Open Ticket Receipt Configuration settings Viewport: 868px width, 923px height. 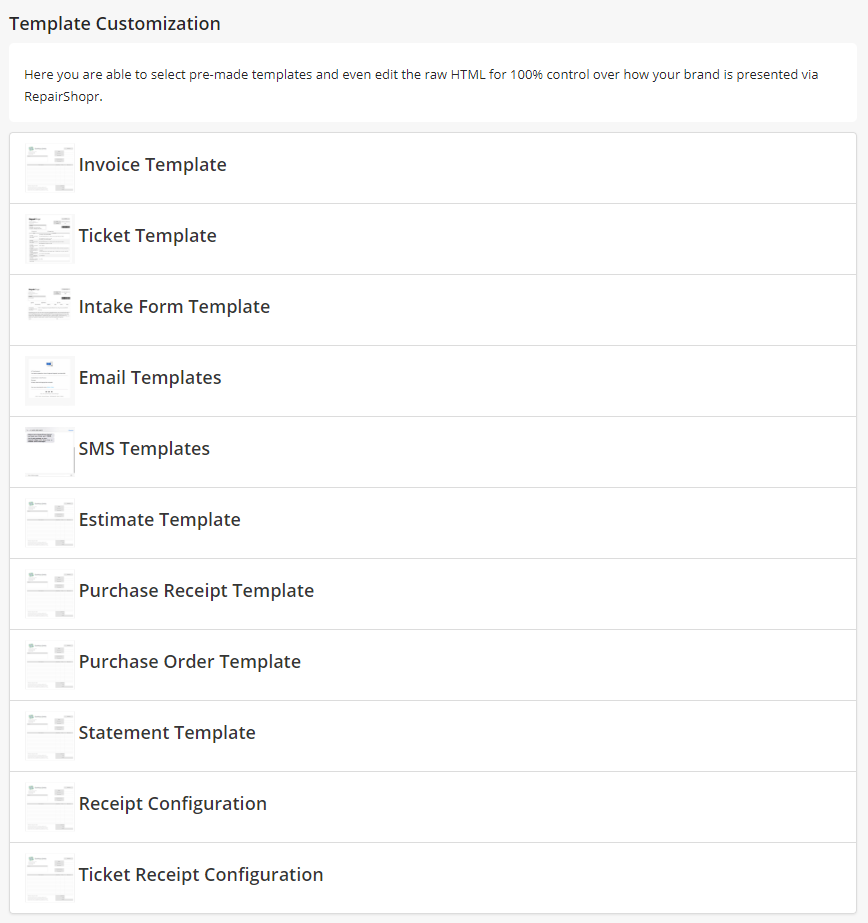pos(201,875)
